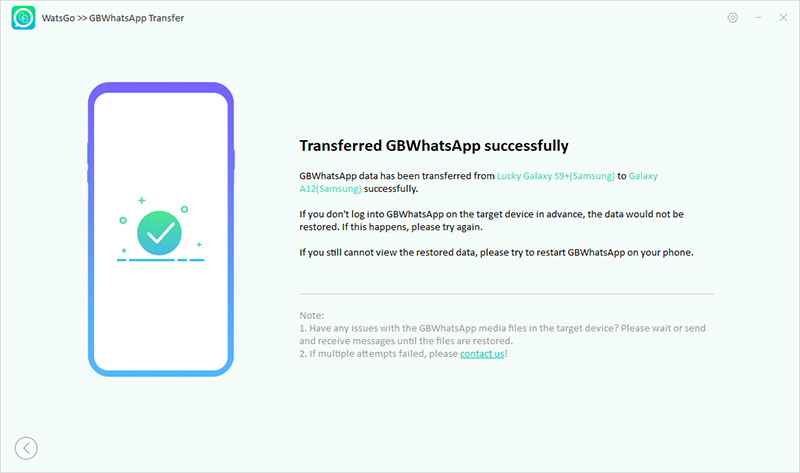Open the settings gear icon
Screen dimensions: 800x473
tap(733, 18)
